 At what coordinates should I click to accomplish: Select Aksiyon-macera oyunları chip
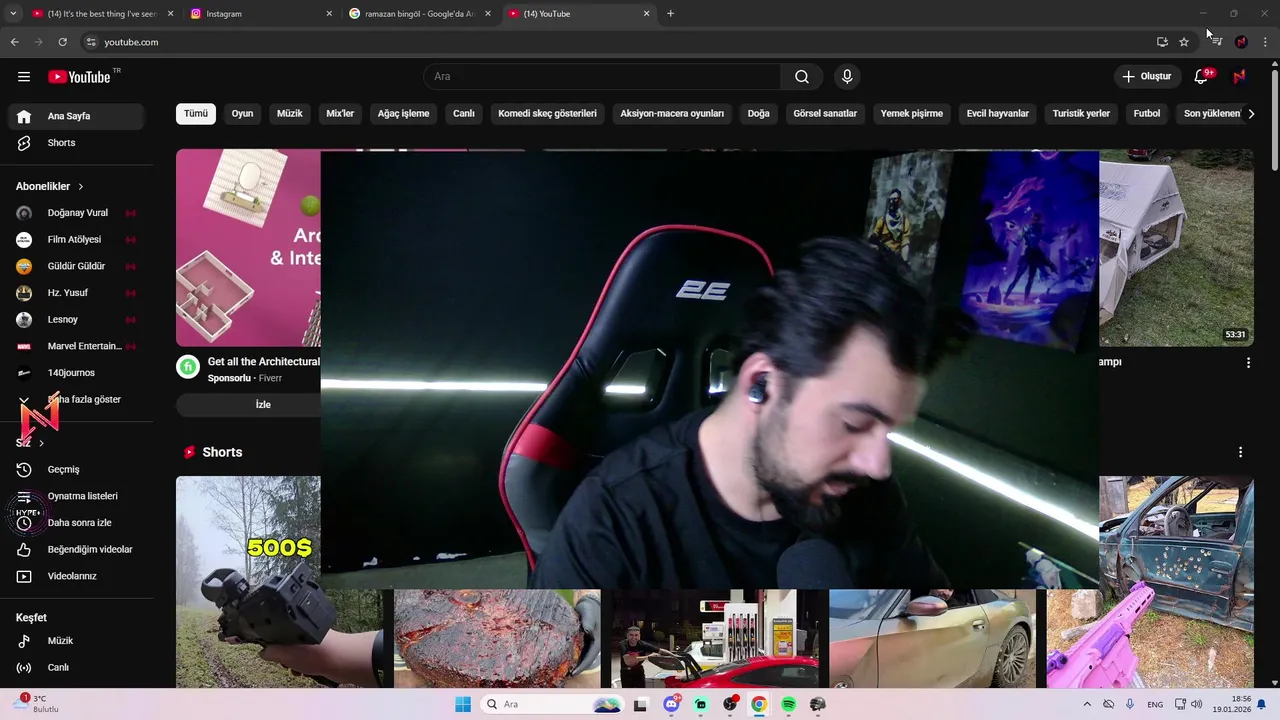pos(672,114)
